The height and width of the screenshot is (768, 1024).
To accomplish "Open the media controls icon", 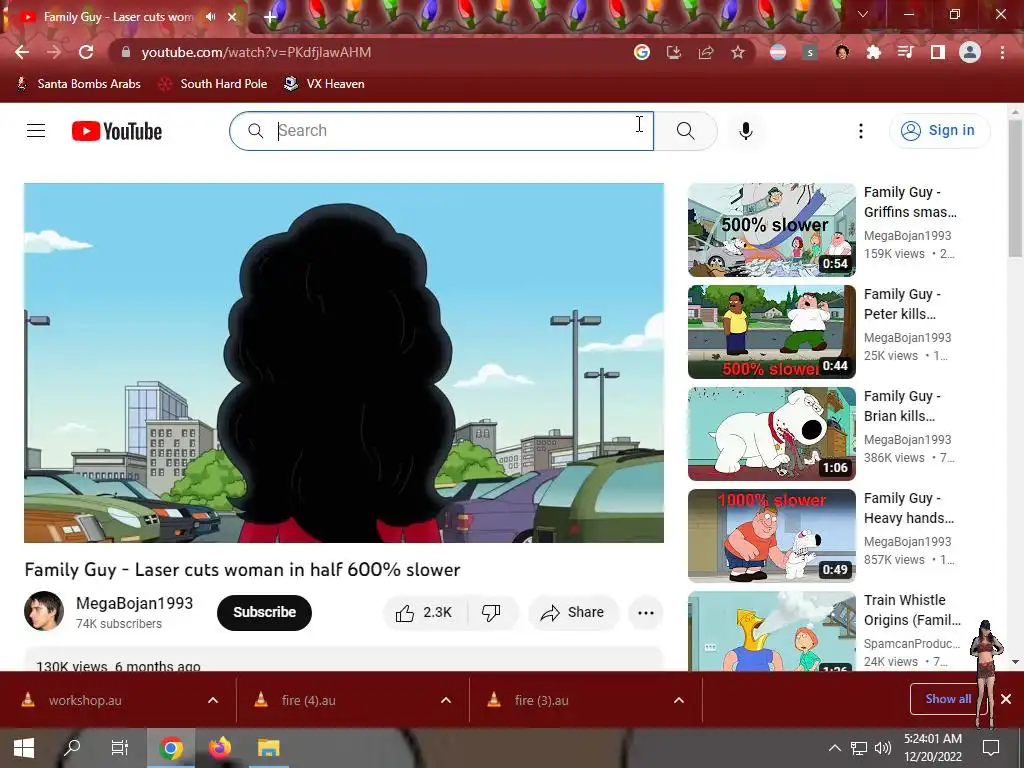I will click(x=906, y=52).
